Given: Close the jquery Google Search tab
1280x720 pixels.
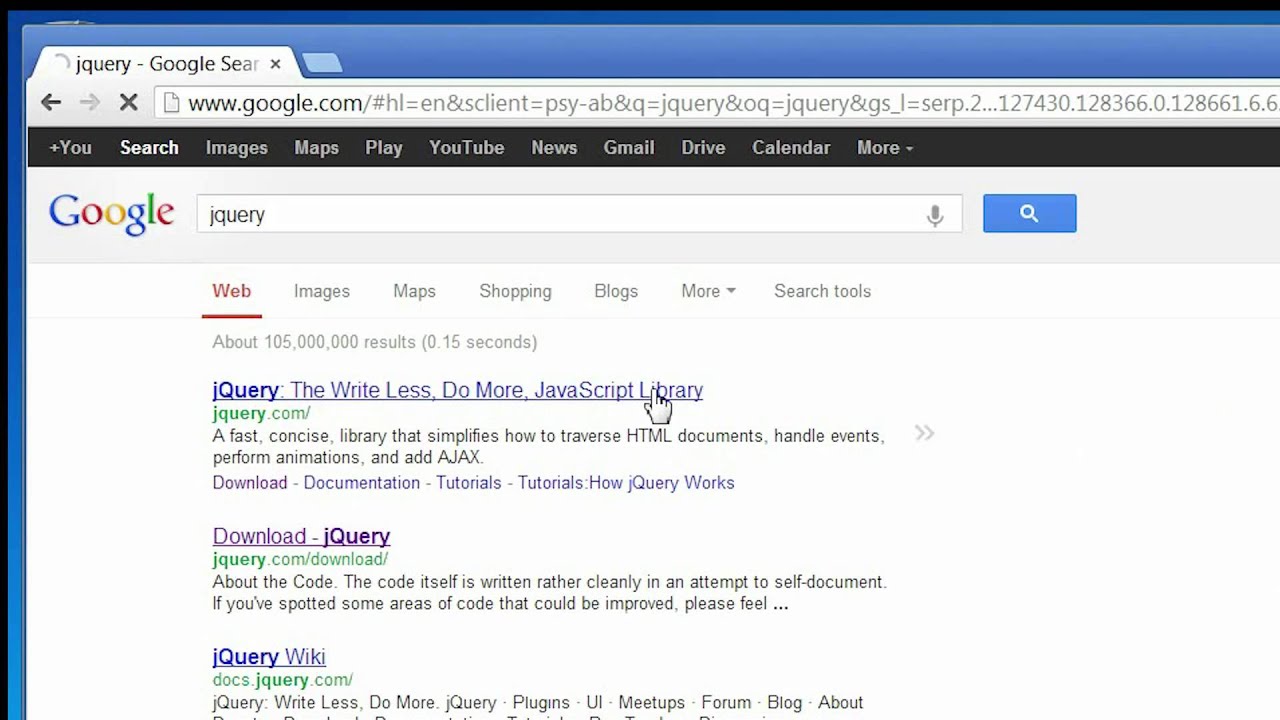Looking at the screenshot, I should click(x=275, y=64).
